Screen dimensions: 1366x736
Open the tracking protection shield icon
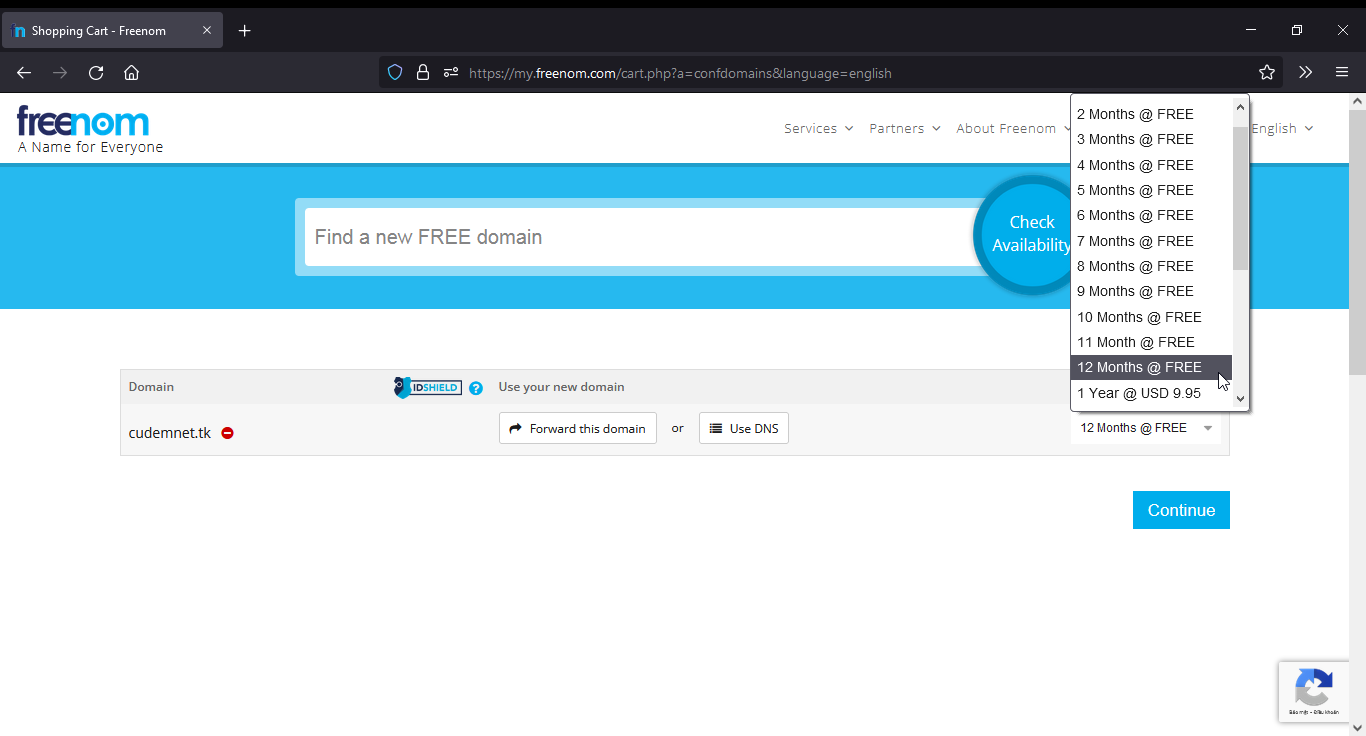[395, 72]
